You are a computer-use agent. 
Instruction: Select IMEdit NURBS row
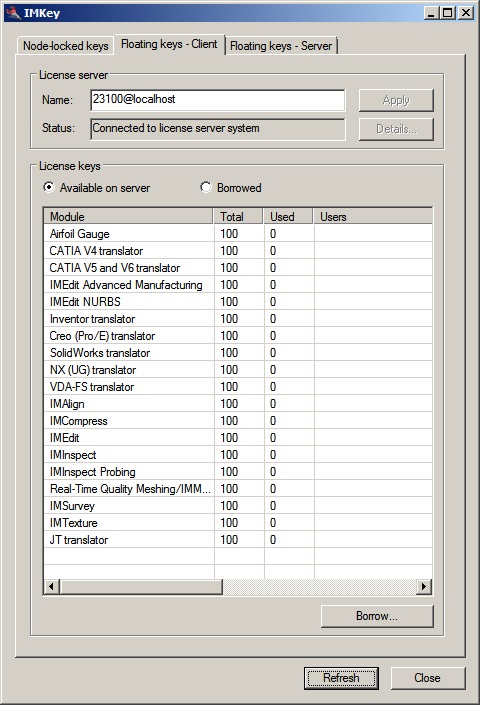coord(238,302)
